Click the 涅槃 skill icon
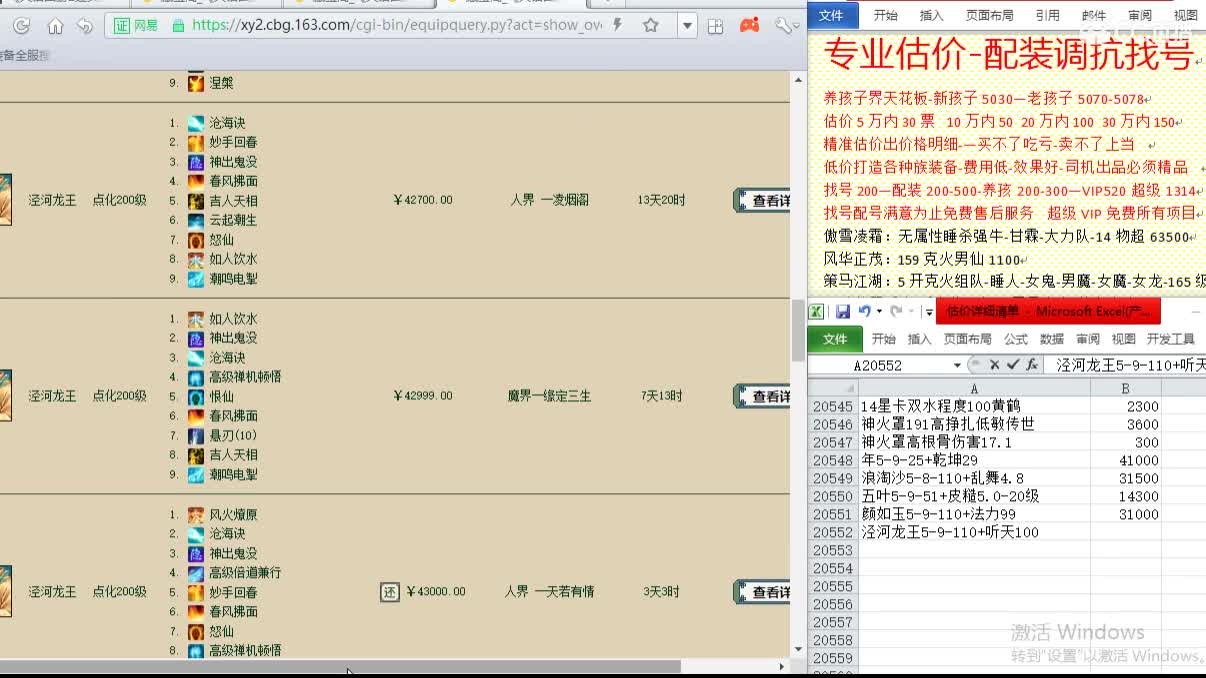 click(196, 83)
